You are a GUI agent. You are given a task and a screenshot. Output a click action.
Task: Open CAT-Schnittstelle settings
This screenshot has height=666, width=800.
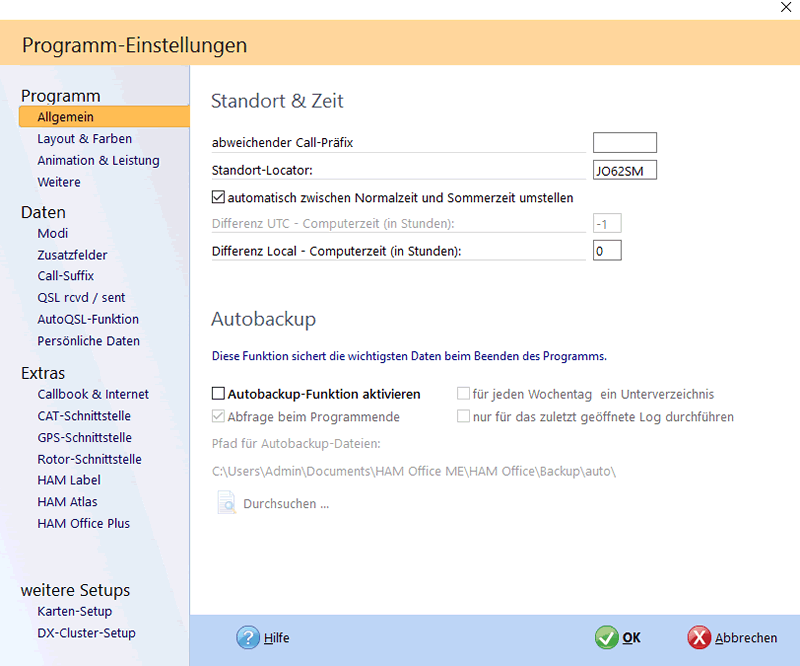(84, 416)
